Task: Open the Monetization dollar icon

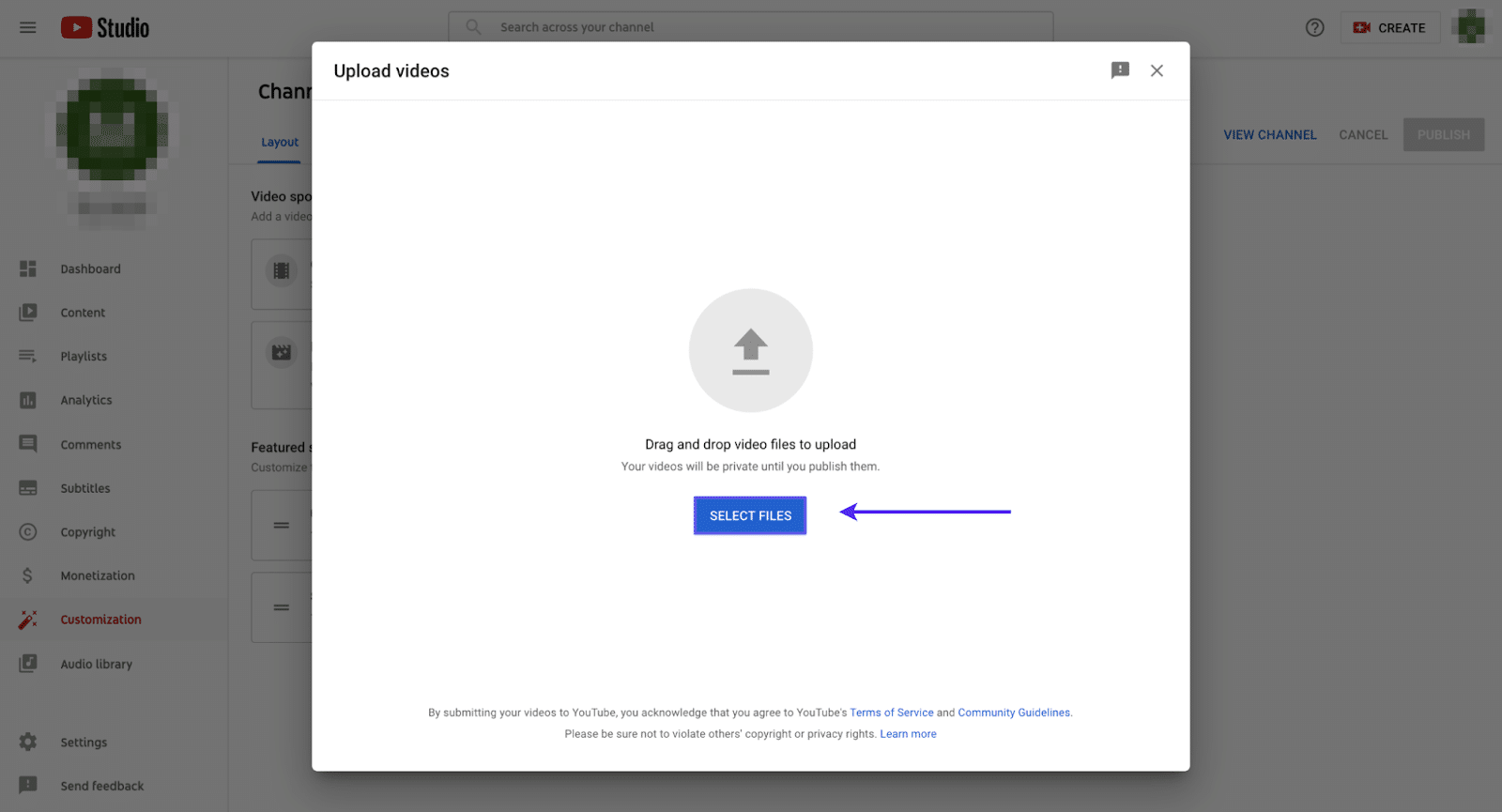Action: coord(28,575)
